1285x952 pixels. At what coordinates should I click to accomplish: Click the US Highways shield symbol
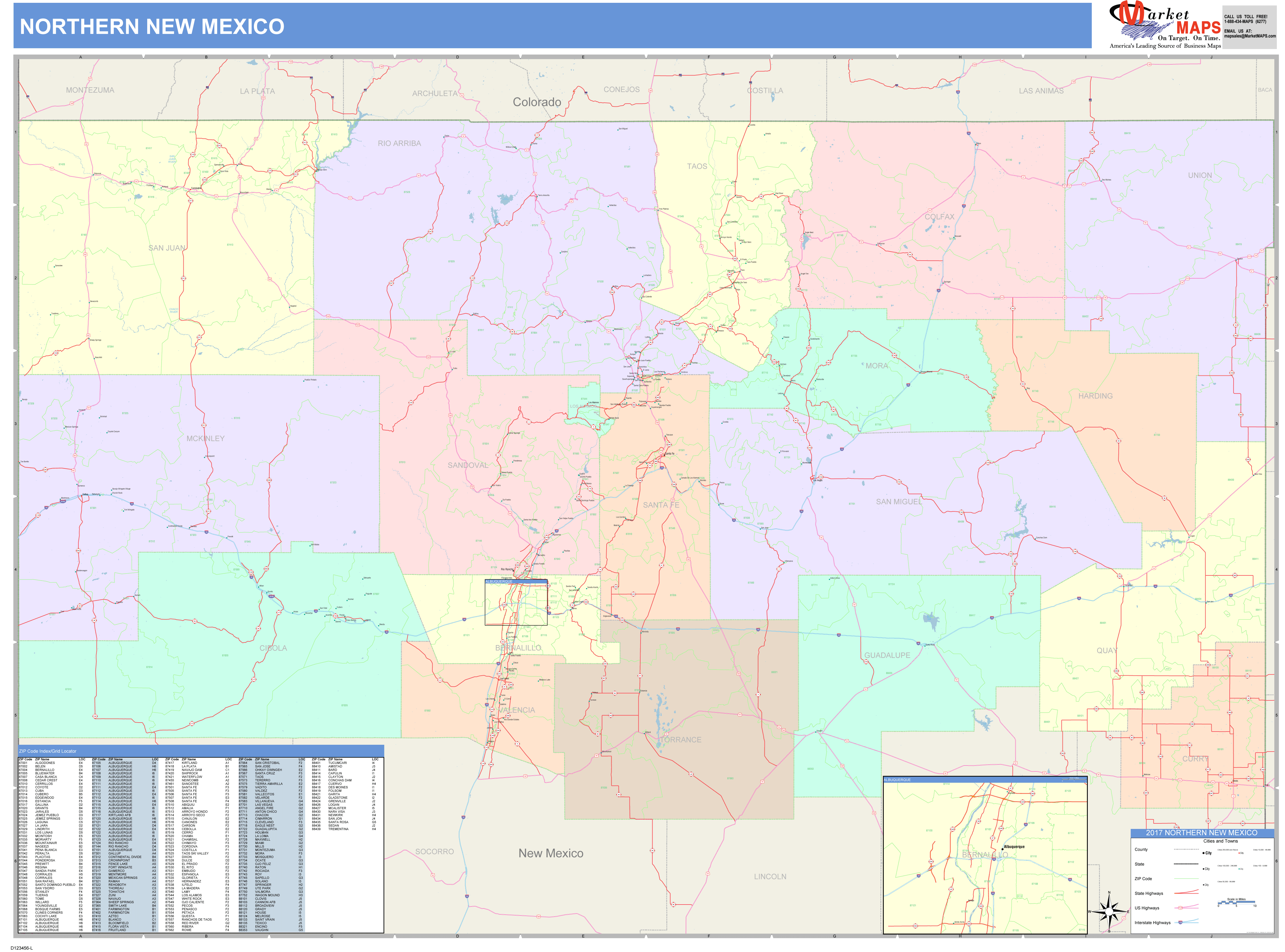click(x=1181, y=908)
